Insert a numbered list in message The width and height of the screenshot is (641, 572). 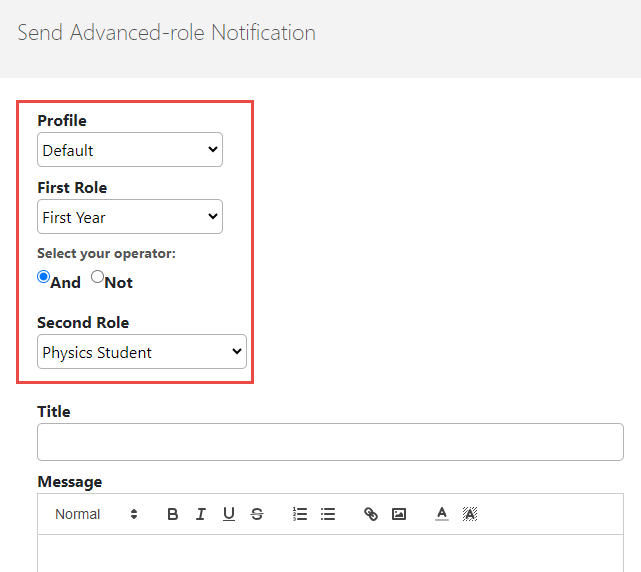coord(300,514)
